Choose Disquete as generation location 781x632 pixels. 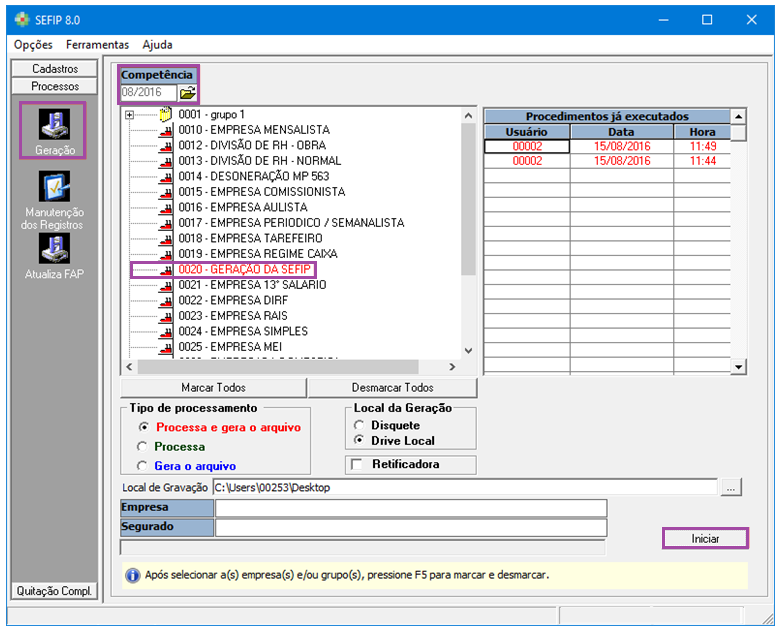[x=359, y=425]
